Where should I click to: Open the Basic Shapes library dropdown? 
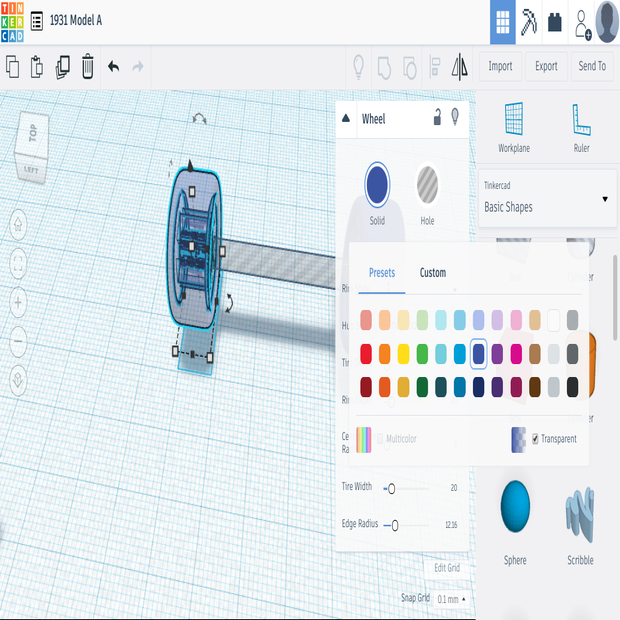(x=547, y=199)
